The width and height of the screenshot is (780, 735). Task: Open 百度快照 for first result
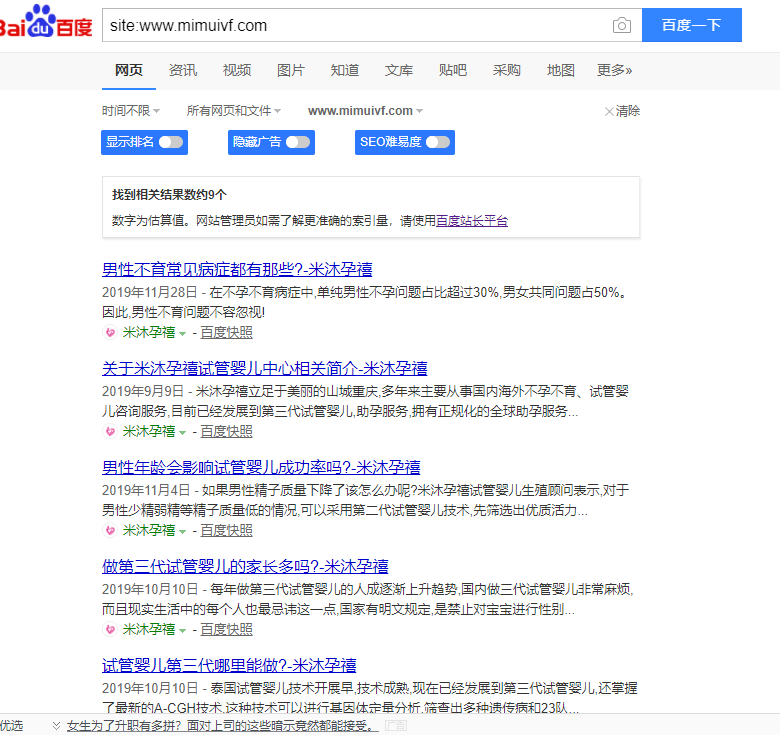226,332
